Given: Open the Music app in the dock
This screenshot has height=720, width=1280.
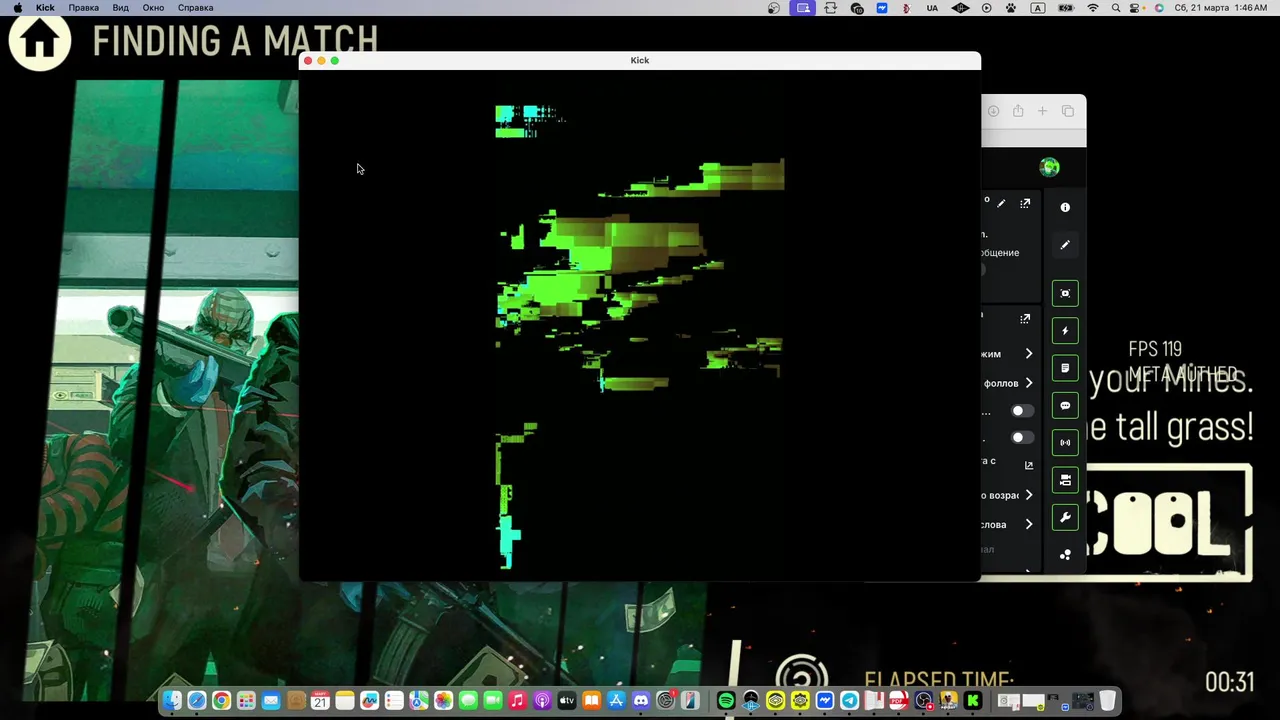Looking at the screenshot, I should pos(517,701).
